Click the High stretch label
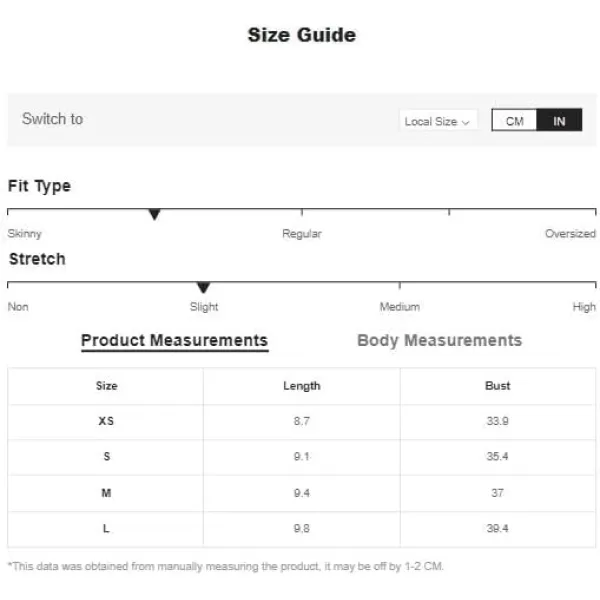Viewport: 600px width, 600px height. 584,307
